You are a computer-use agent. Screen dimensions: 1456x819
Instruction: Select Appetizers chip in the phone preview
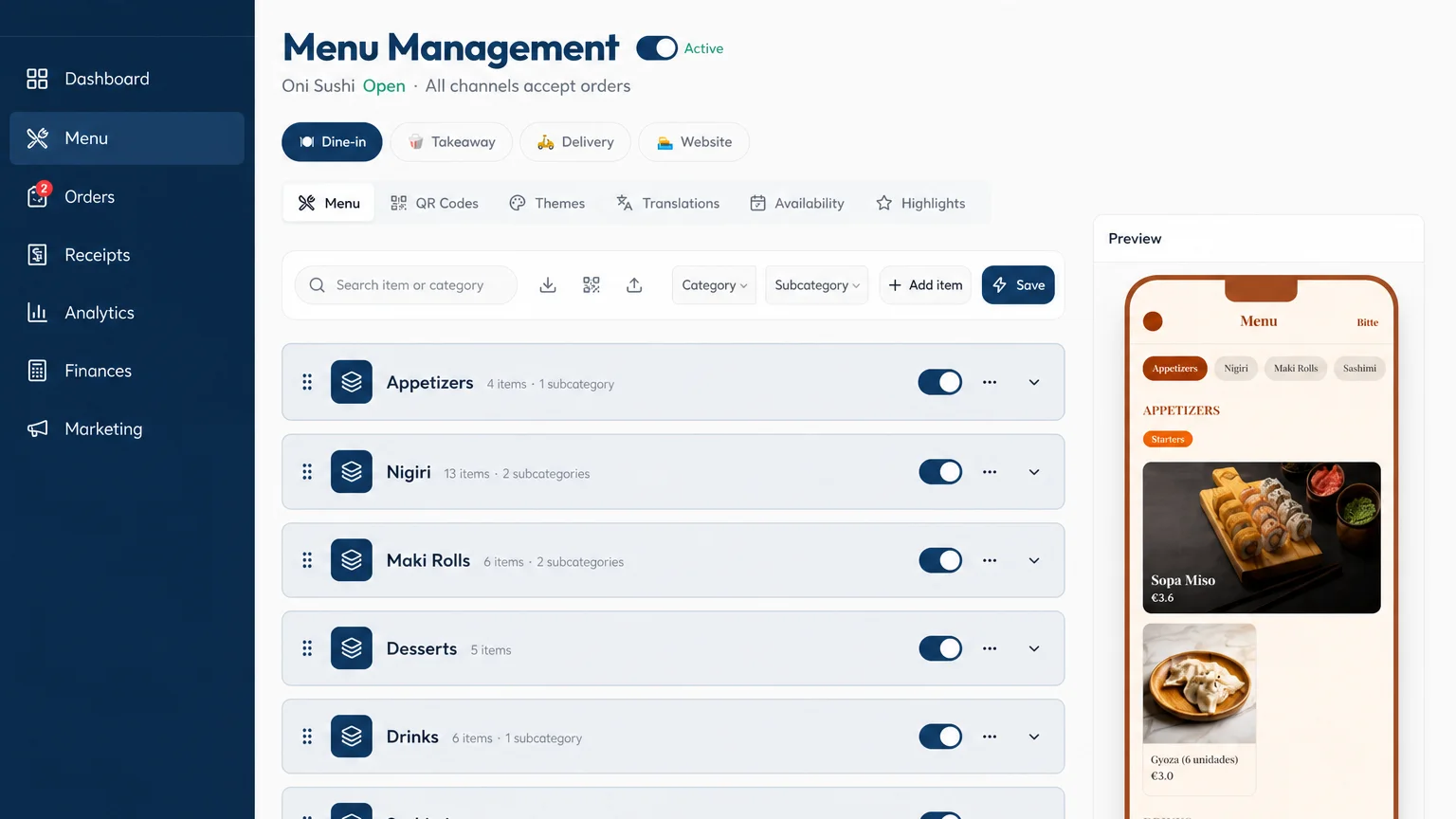[1175, 369]
